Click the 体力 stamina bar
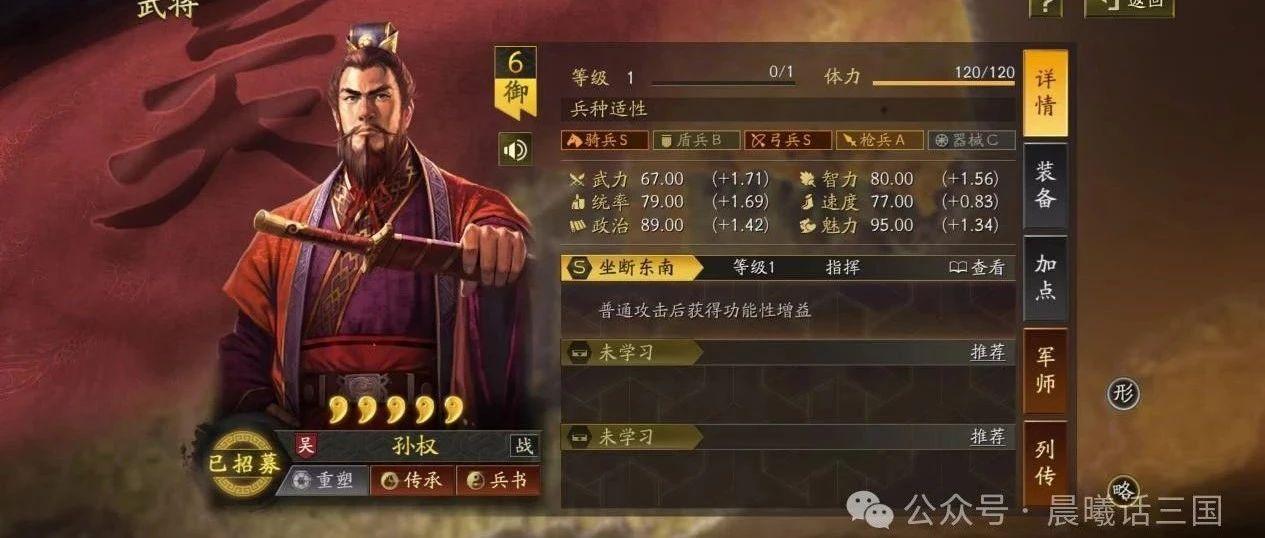The image size is (1265, 538). (x=943, y=83)
